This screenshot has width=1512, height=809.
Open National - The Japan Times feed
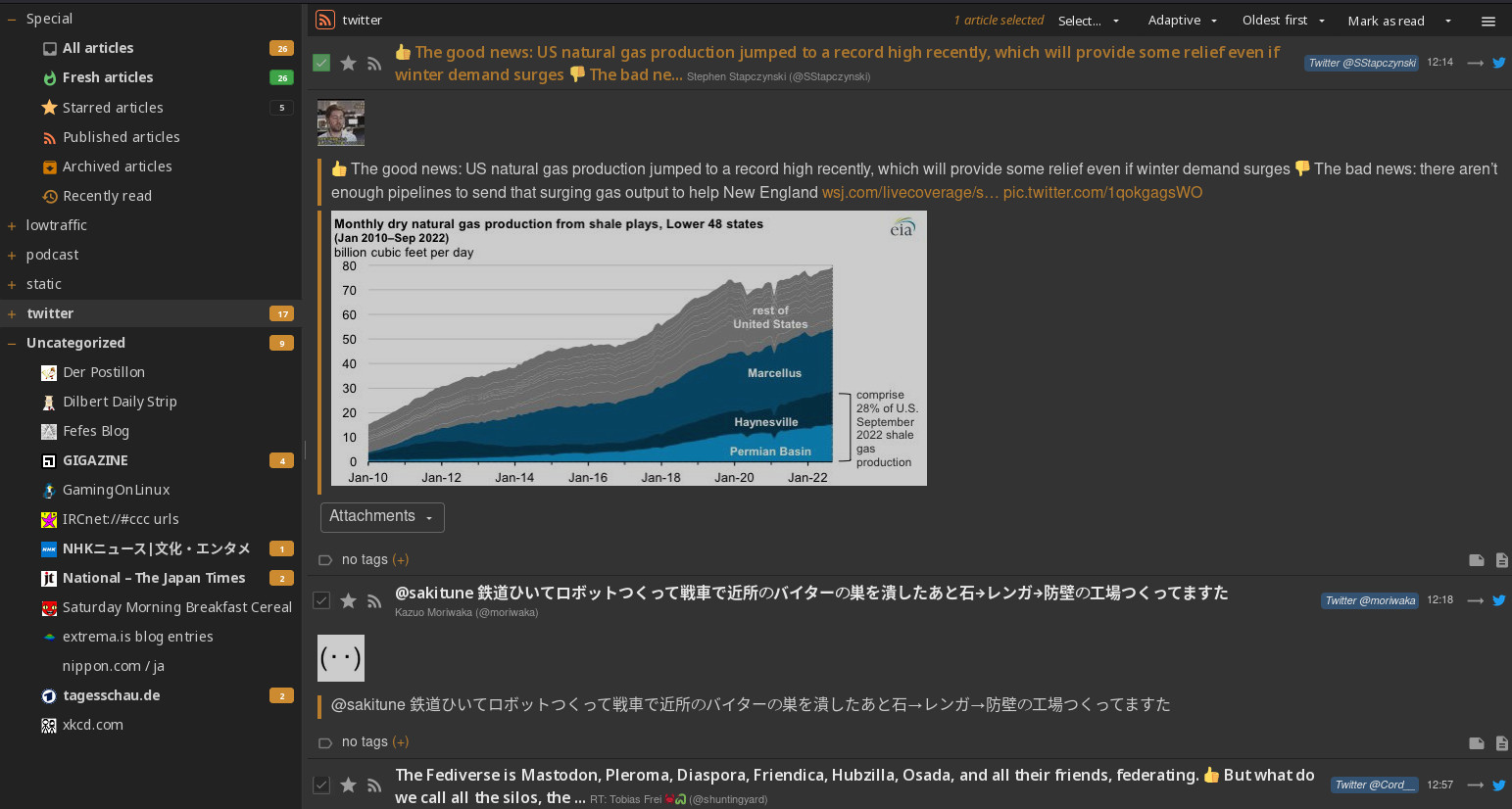pyautogui.click(x=154, y=578)
